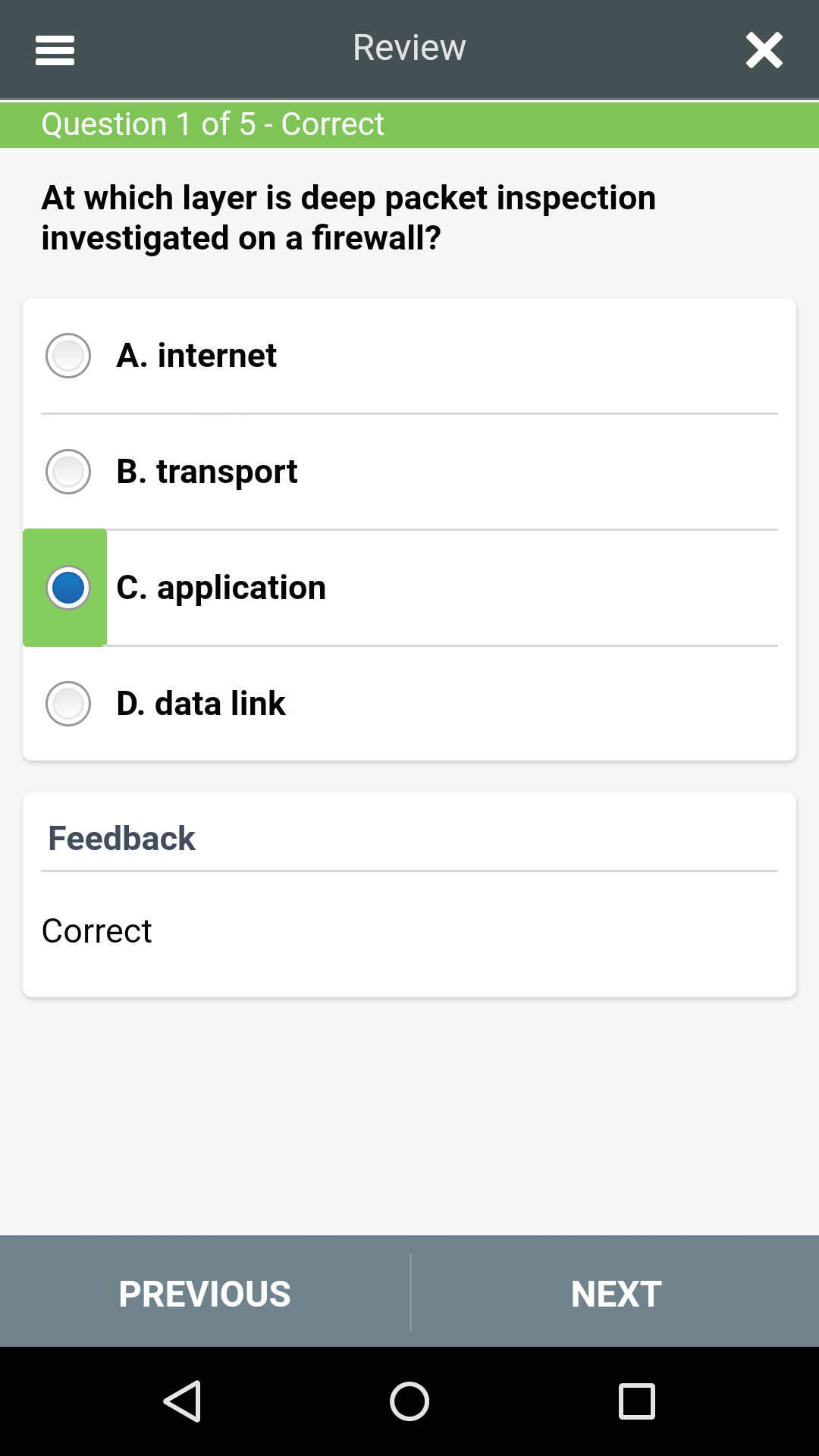Tap the question text about deep packet inspection
This screenshot has width=819, height=1456.
348,218
